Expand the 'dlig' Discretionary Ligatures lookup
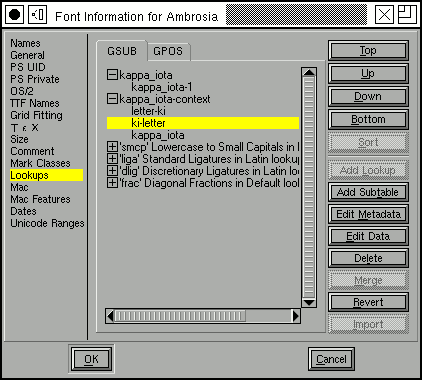The image size is (422, 380). [112, 171]
